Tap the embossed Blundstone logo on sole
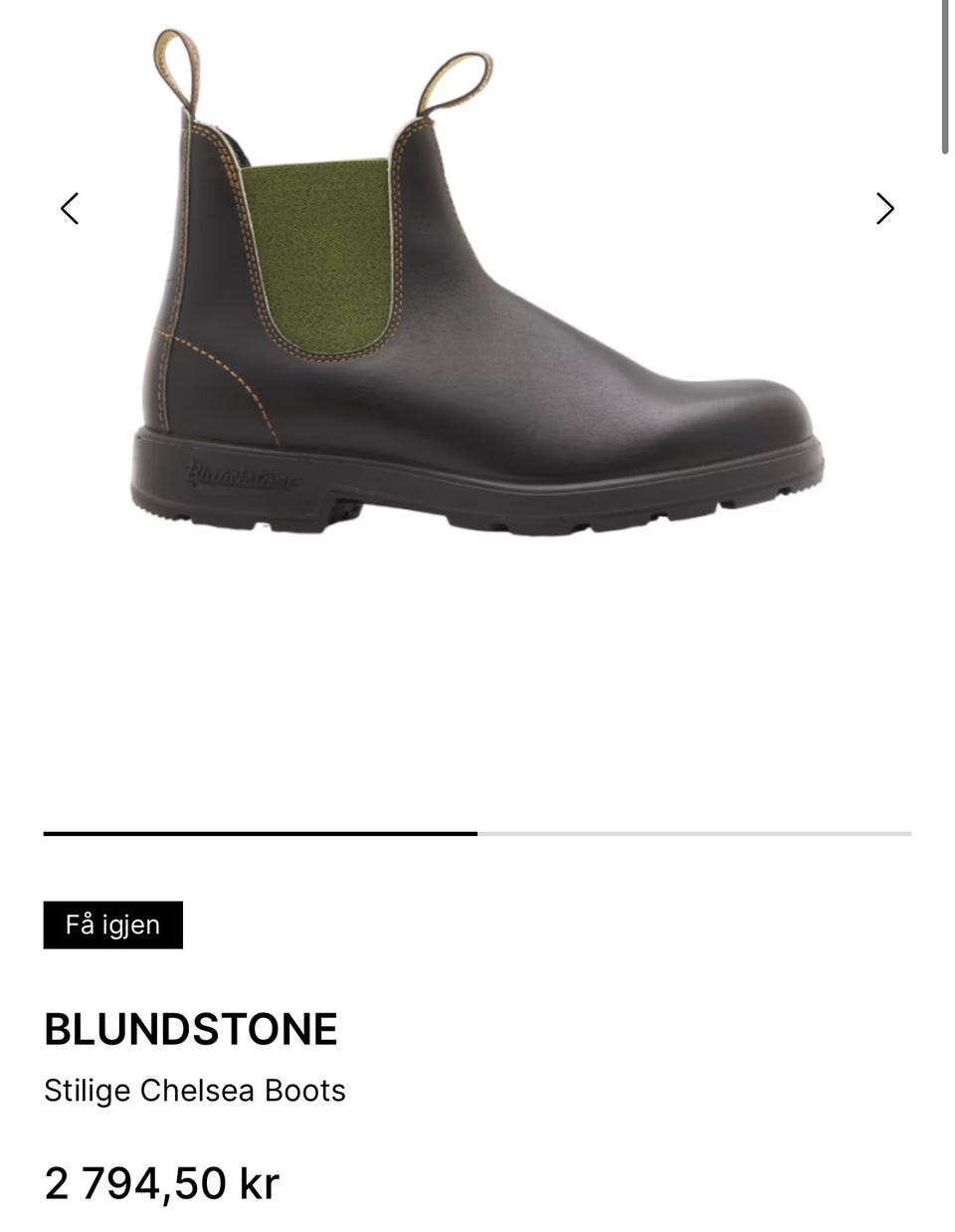 click(x=240, y=476)
